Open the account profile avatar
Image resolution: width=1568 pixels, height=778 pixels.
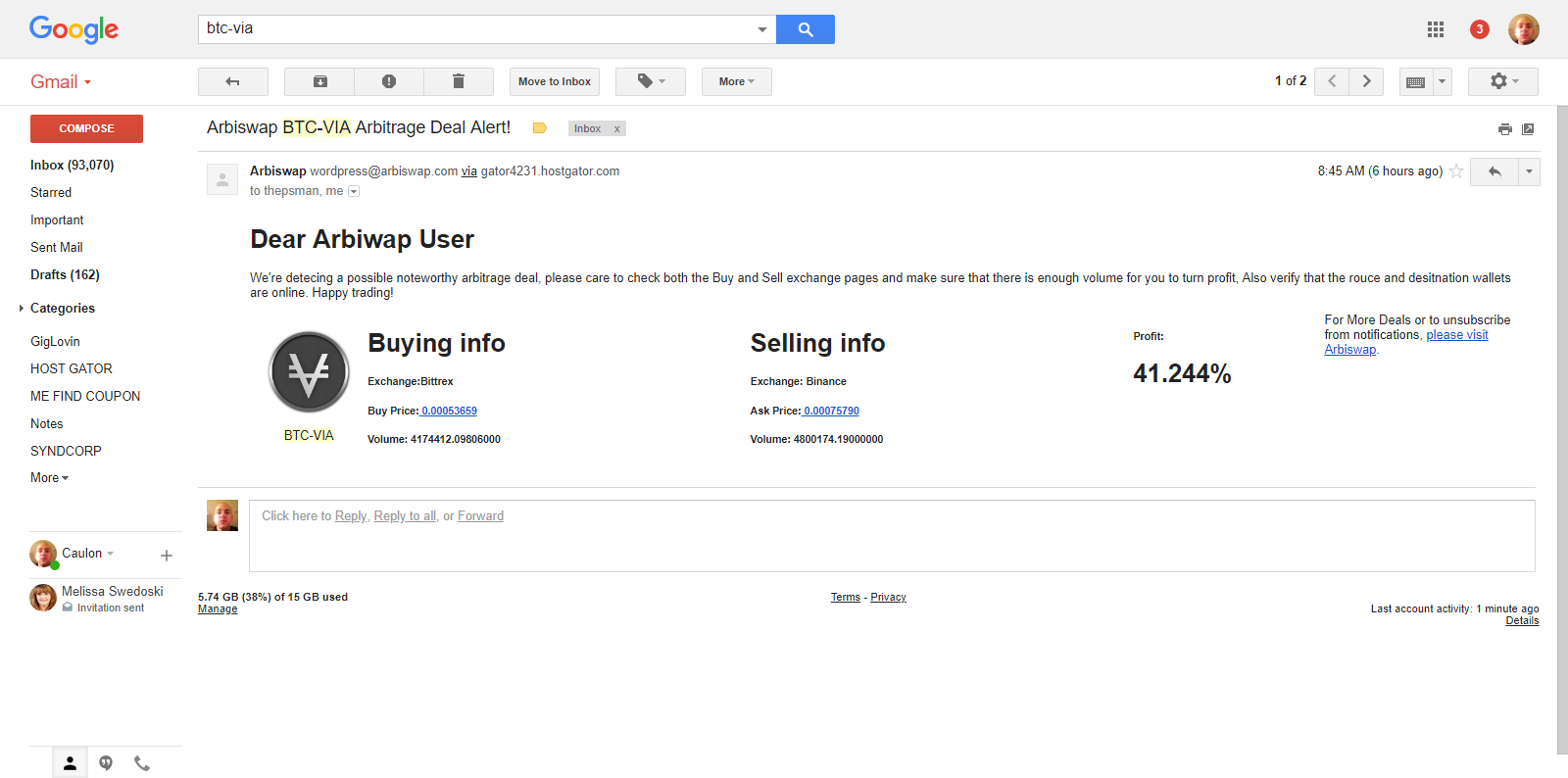[1524, 29]
